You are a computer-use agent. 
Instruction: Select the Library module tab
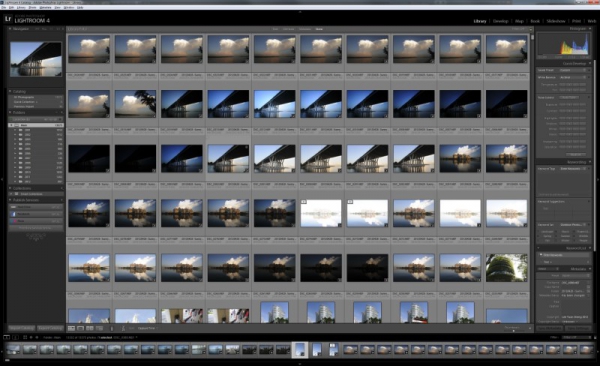[480, 21]
